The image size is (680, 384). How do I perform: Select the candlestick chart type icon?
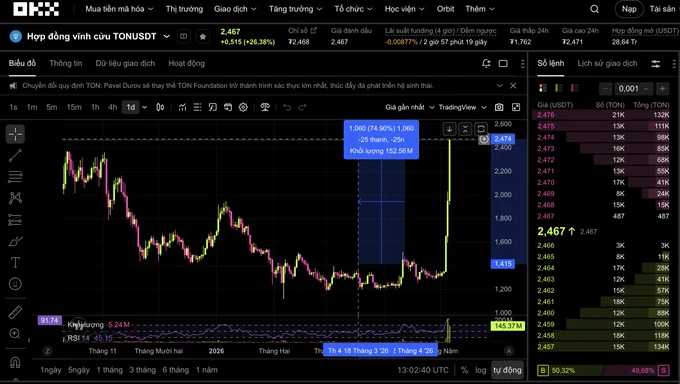click(x=160, y=107)
